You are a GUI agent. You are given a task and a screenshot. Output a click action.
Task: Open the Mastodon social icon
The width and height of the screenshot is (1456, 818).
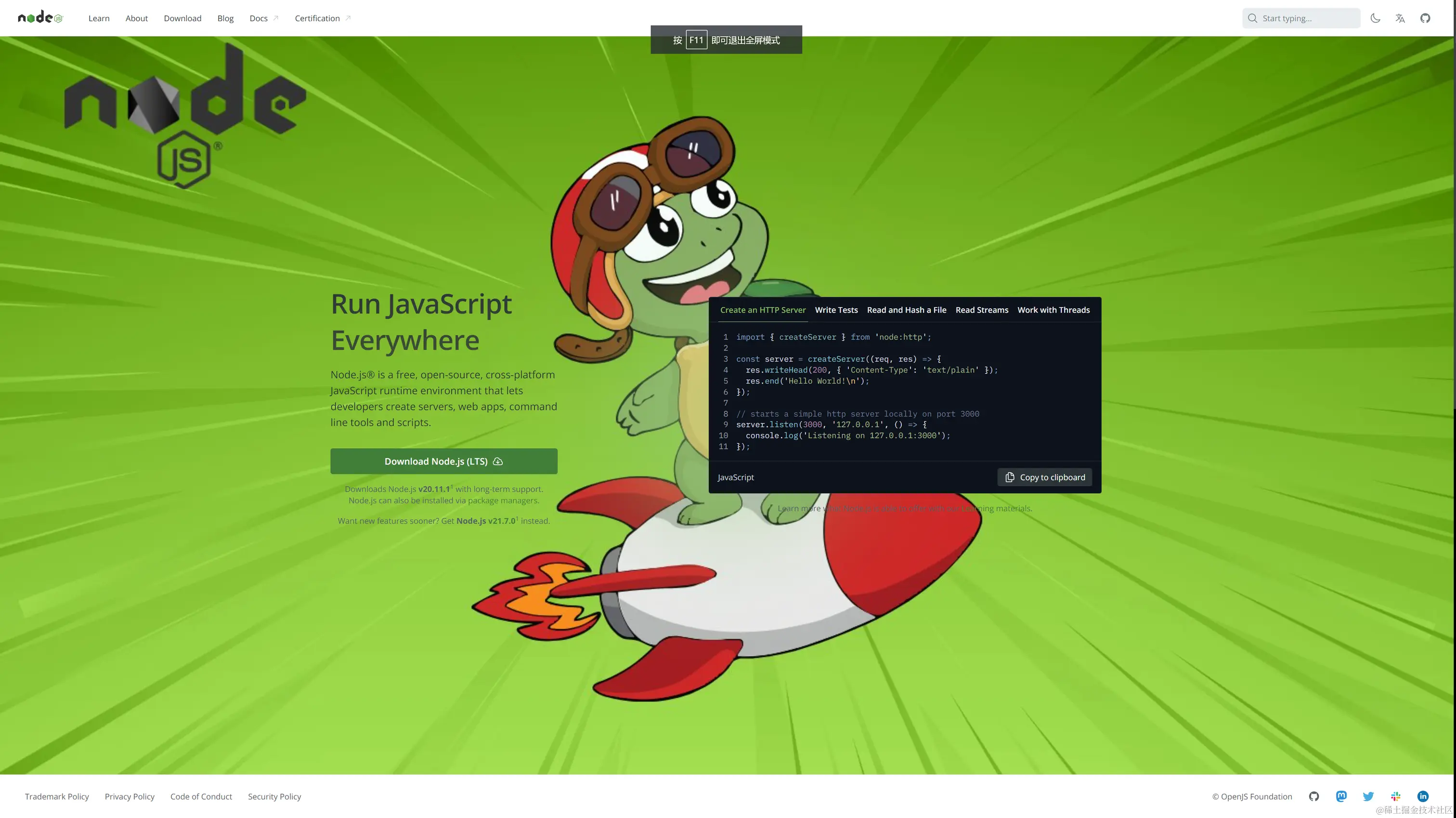1341,796
